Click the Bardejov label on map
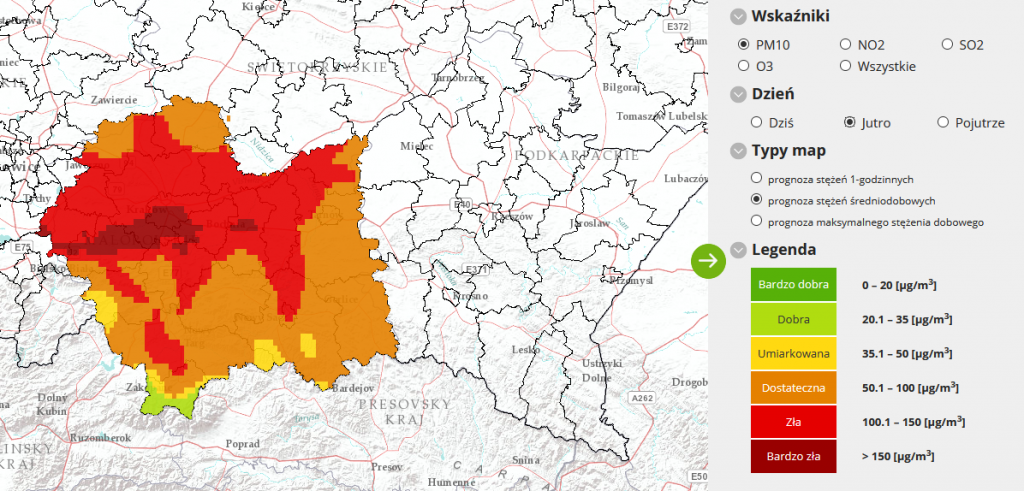Viewport: 1024px width, 491px height. (352, 388)
